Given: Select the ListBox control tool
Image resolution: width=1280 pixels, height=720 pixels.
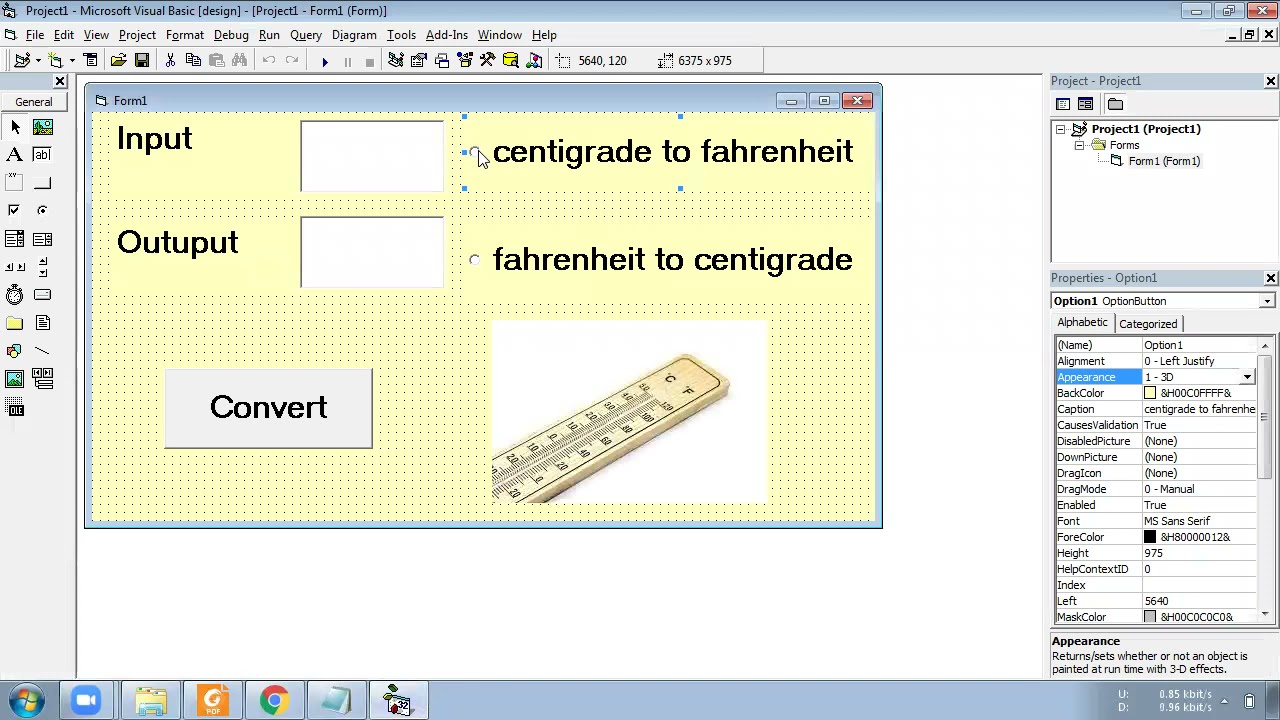Looking at the screenshot, I should pos(42,239).
